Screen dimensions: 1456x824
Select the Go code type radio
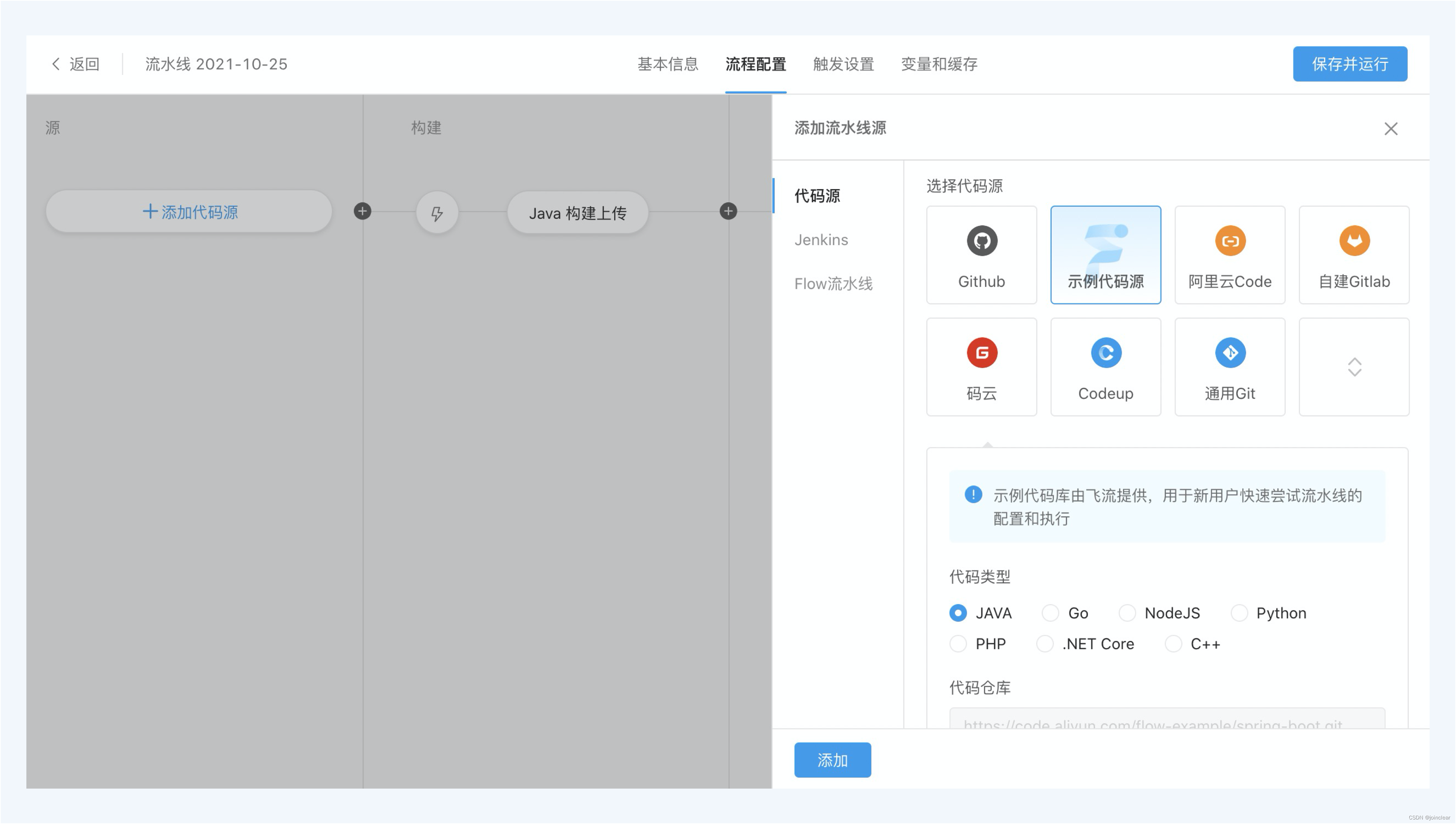pyautogui.click(x=1050, y=613)
